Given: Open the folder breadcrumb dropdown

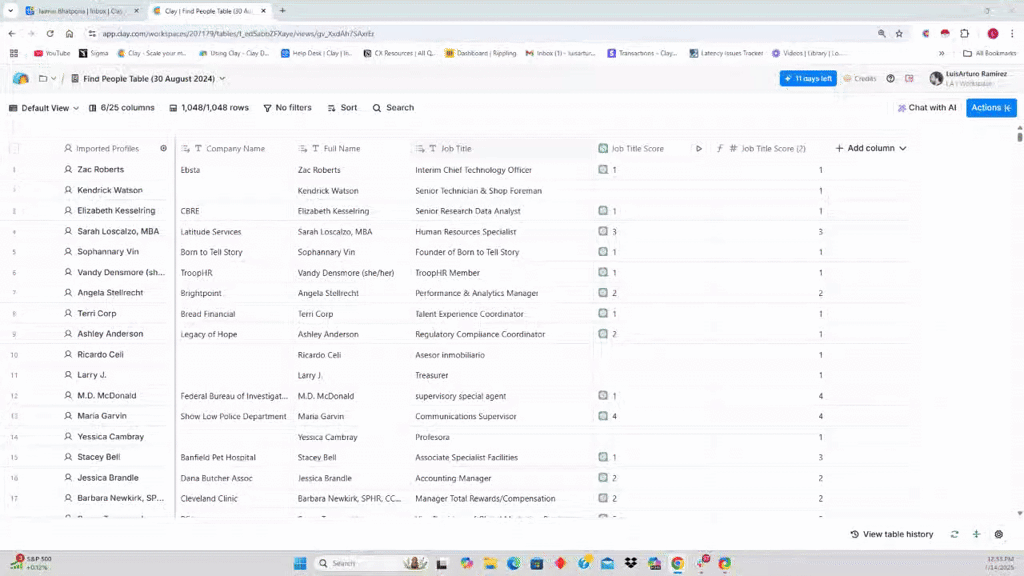Looking at the screenshot, I should click(46, 78).
